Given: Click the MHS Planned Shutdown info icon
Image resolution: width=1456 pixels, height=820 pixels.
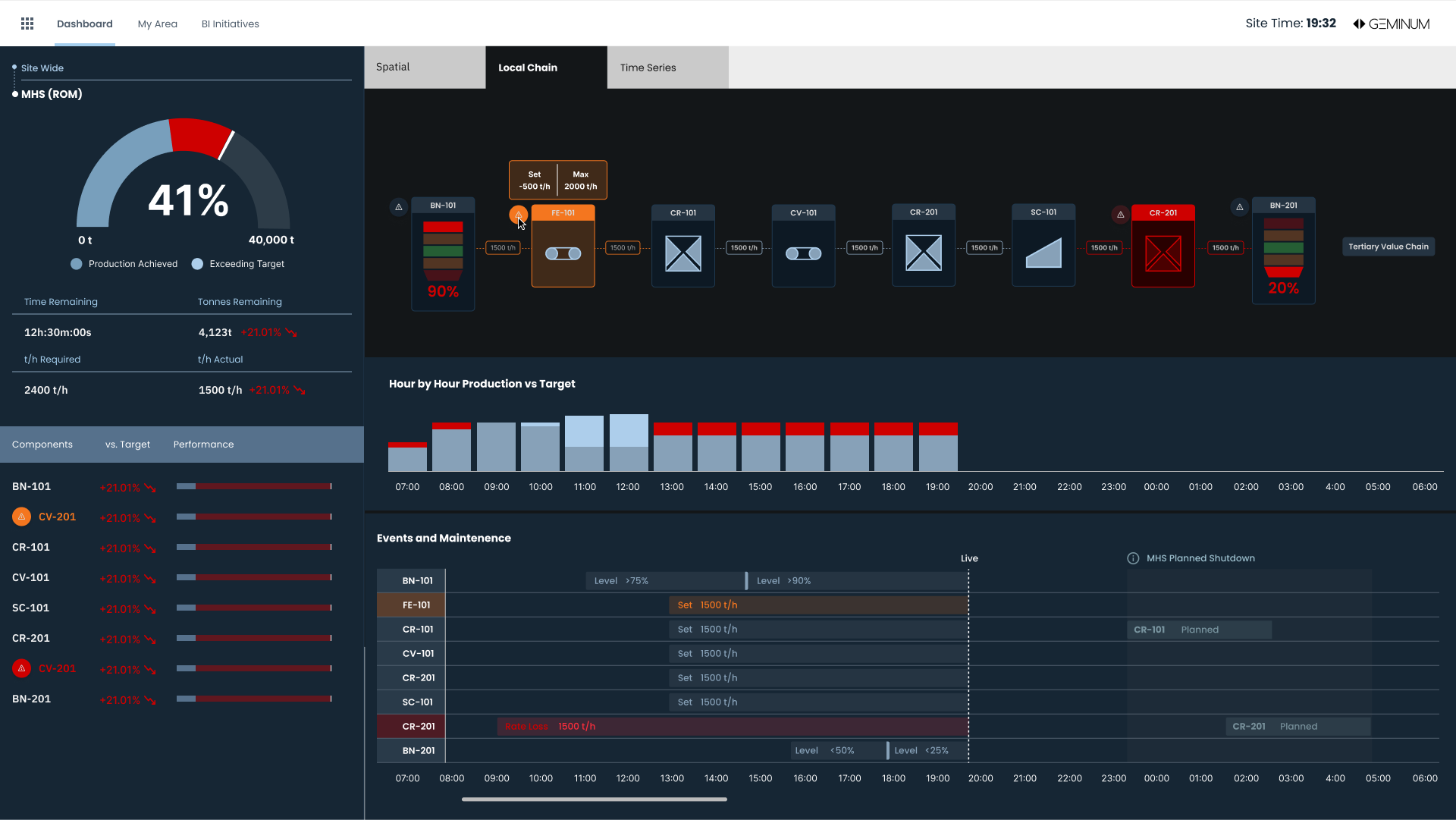Looking at the screenshot, I should 1133,558.
